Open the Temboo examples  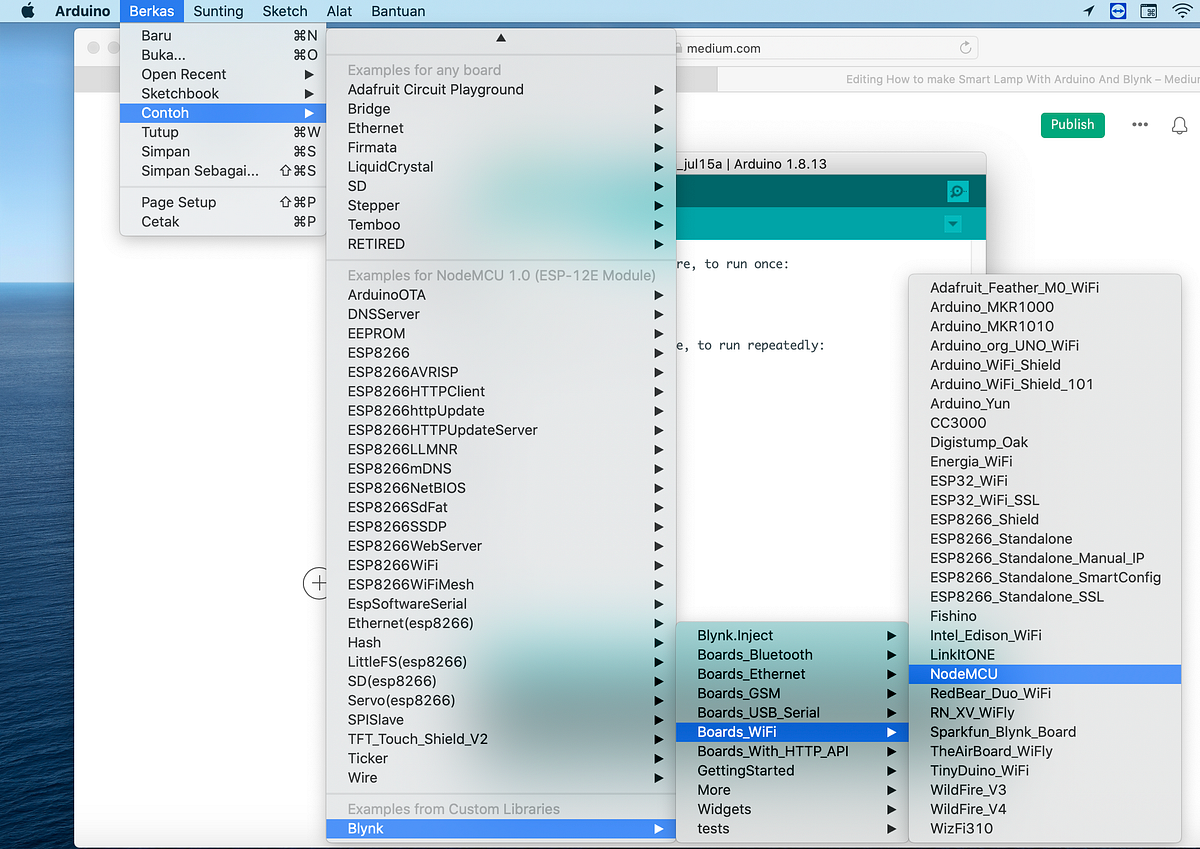tap(501, 225)
